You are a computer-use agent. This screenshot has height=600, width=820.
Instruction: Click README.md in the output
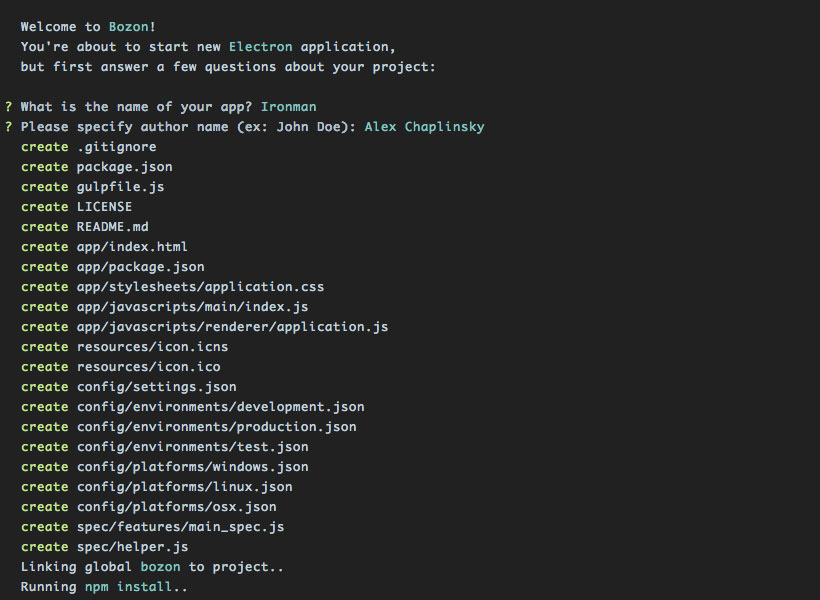tap(112, 227)
